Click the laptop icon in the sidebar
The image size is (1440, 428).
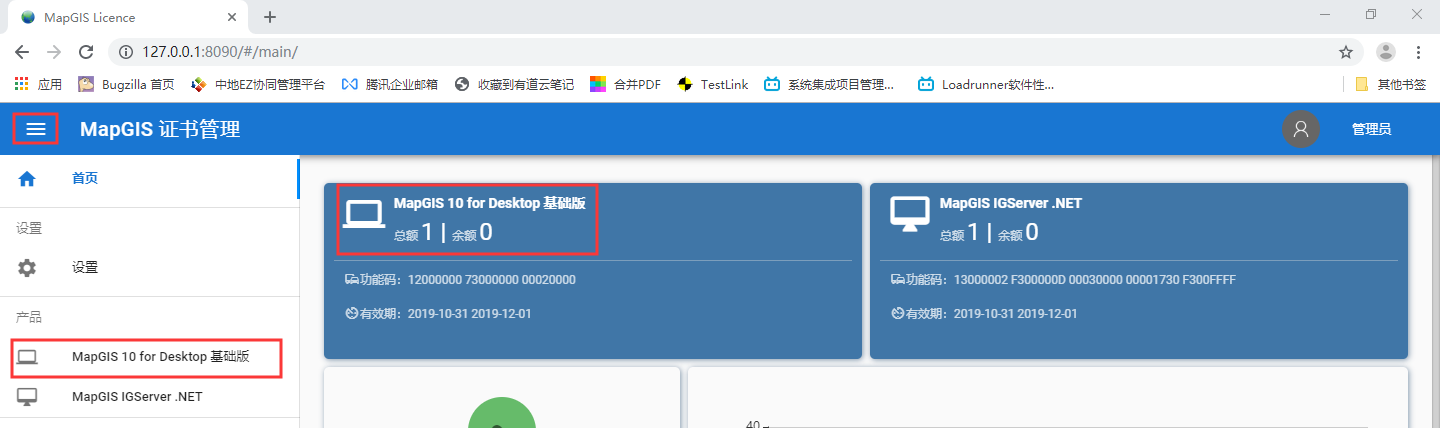(x=27, y=357)
